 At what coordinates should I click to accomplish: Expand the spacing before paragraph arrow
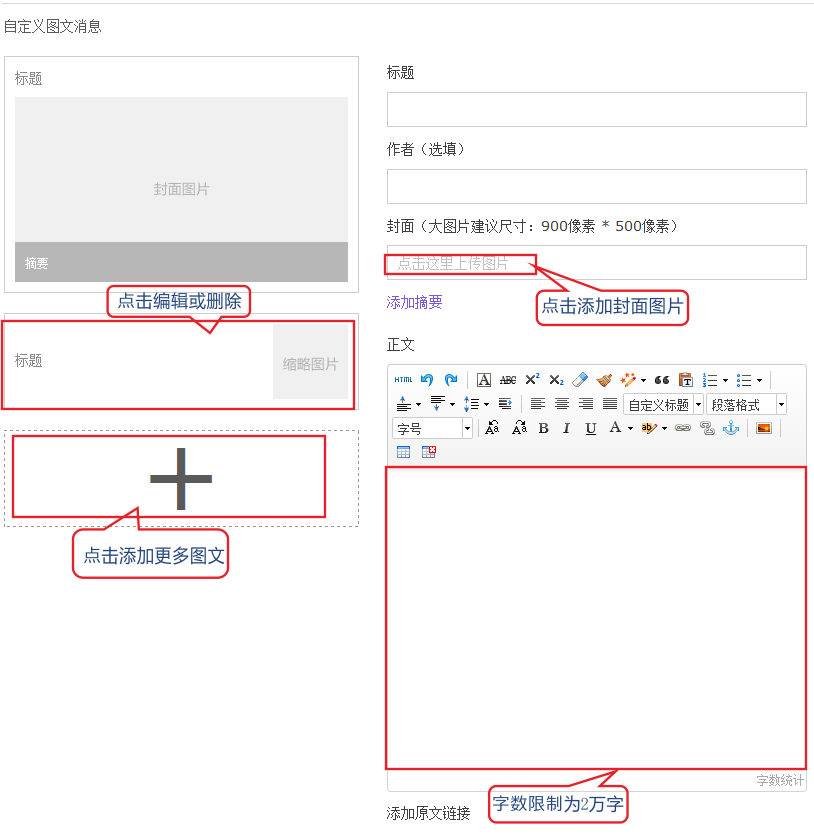(419, 405)
